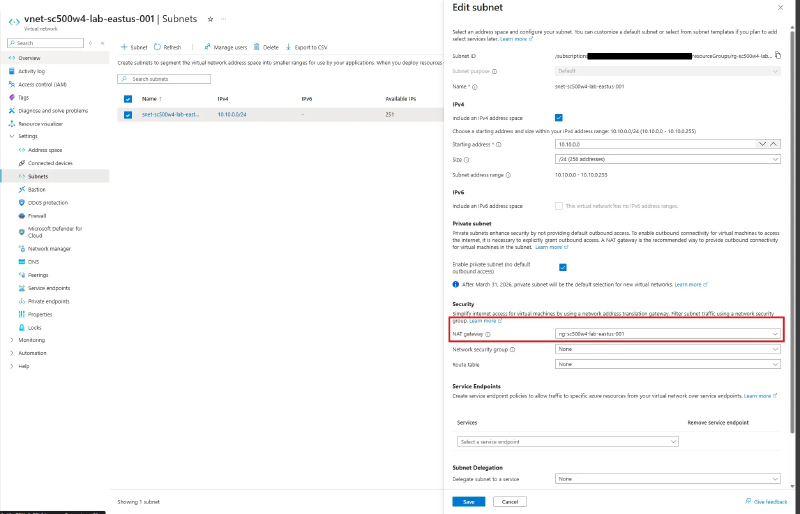Save the subnet changes
Viewport: 800px width, 514px height.
tap(468, 502)
